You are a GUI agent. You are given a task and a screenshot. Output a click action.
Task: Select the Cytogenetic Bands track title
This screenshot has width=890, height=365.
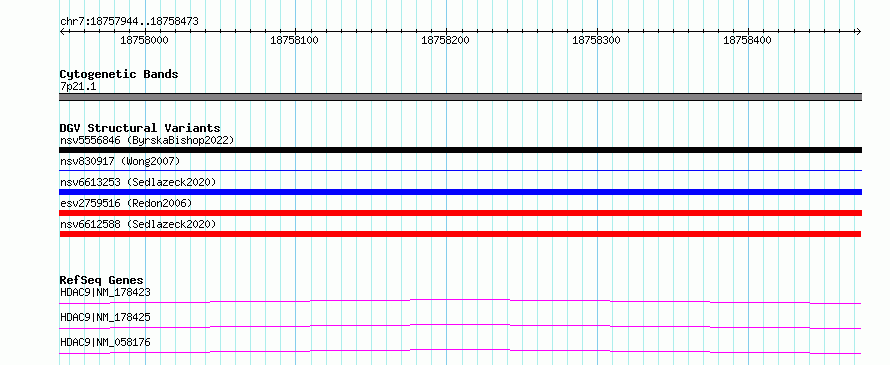(119, 74)
